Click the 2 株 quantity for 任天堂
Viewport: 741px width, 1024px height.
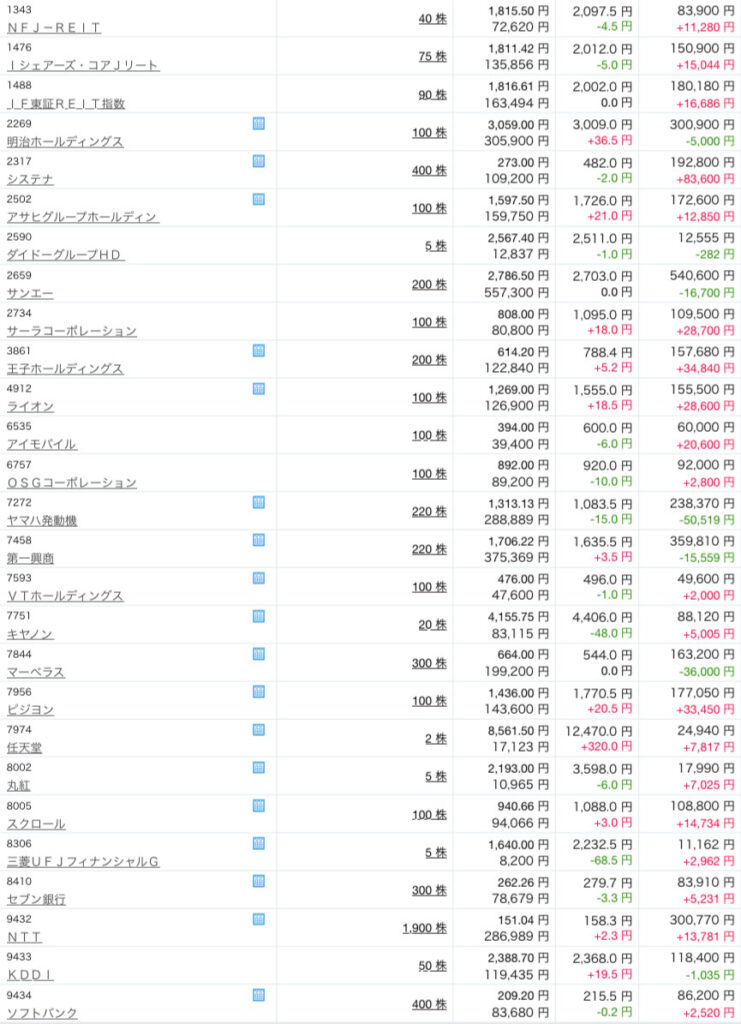tap(435, 739)
